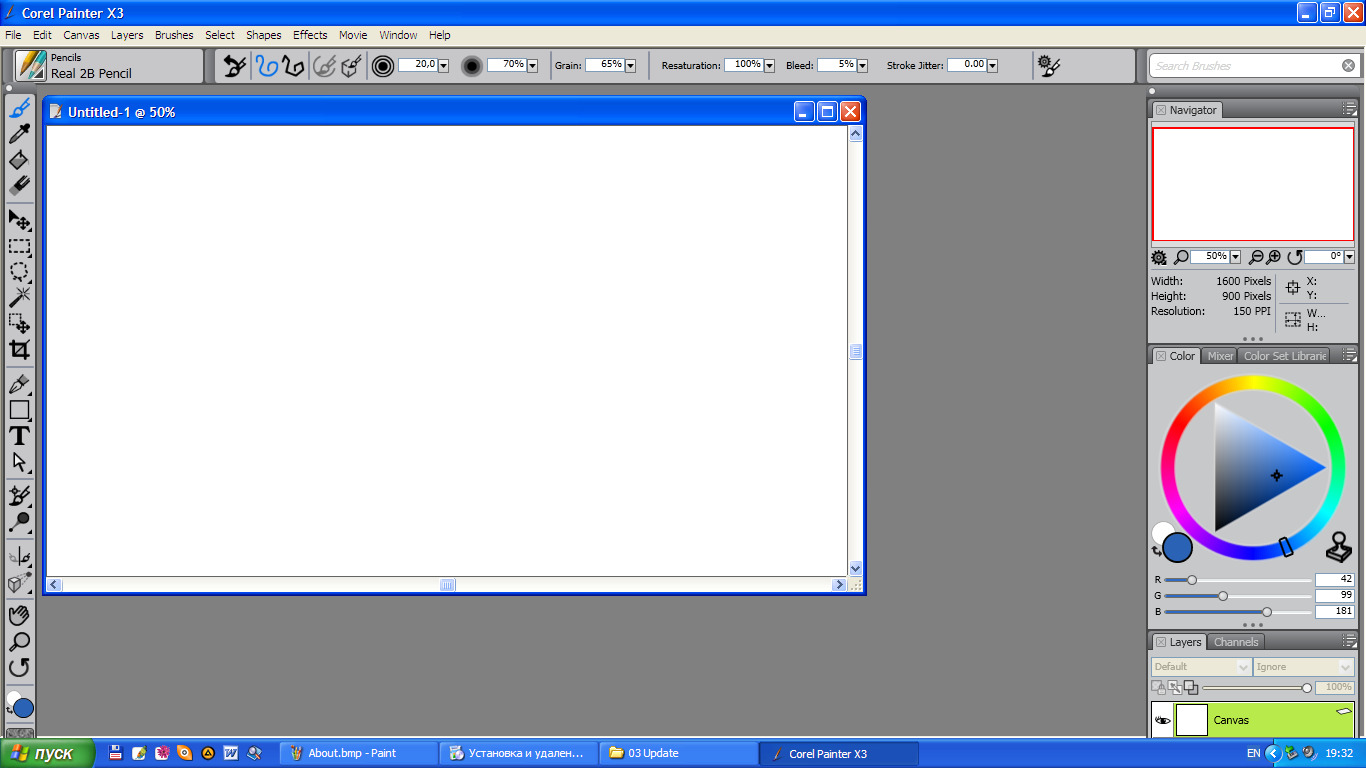
Task: Switch to the Channels tab
Action: tap(1235, 642)
